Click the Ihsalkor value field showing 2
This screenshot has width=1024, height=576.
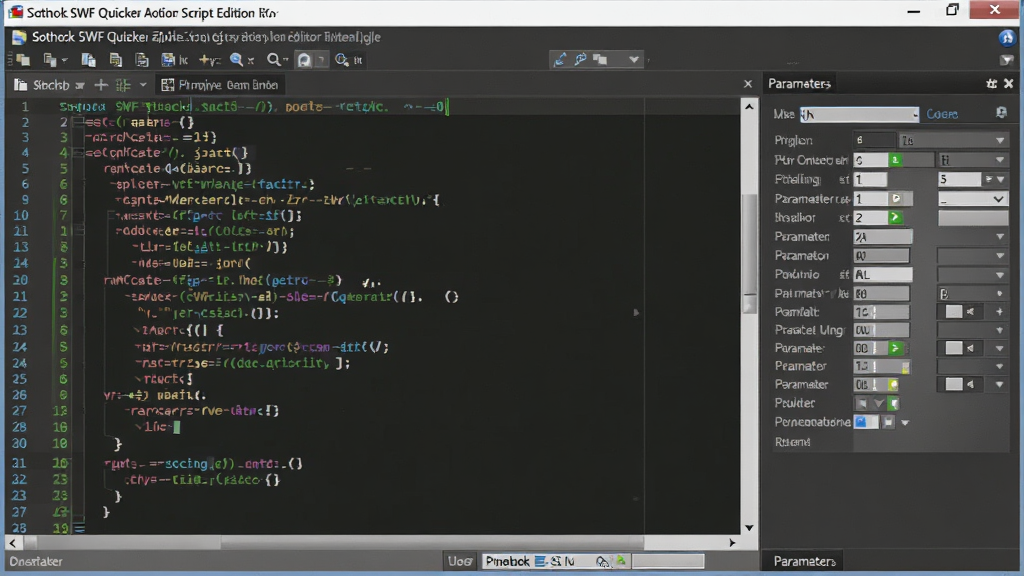[x=871, y=217]
